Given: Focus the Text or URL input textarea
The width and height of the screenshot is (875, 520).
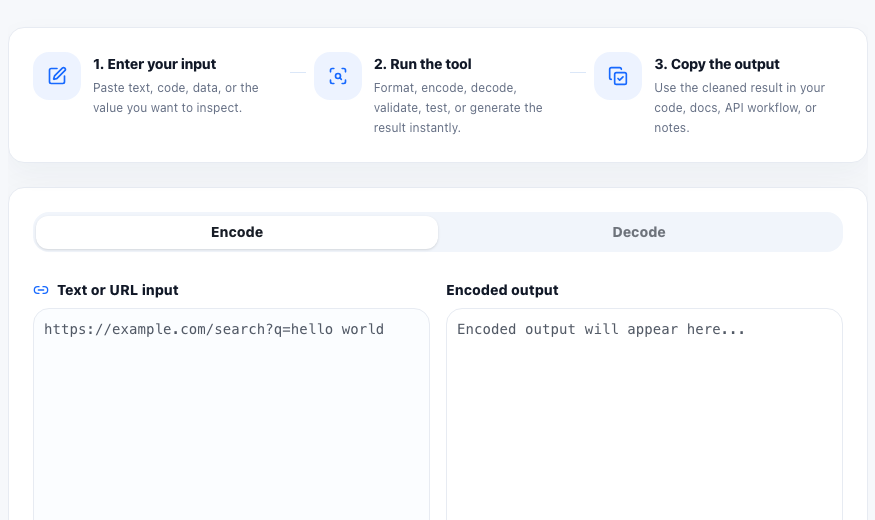Looking at the screenshot, I should tap(232, 415).
